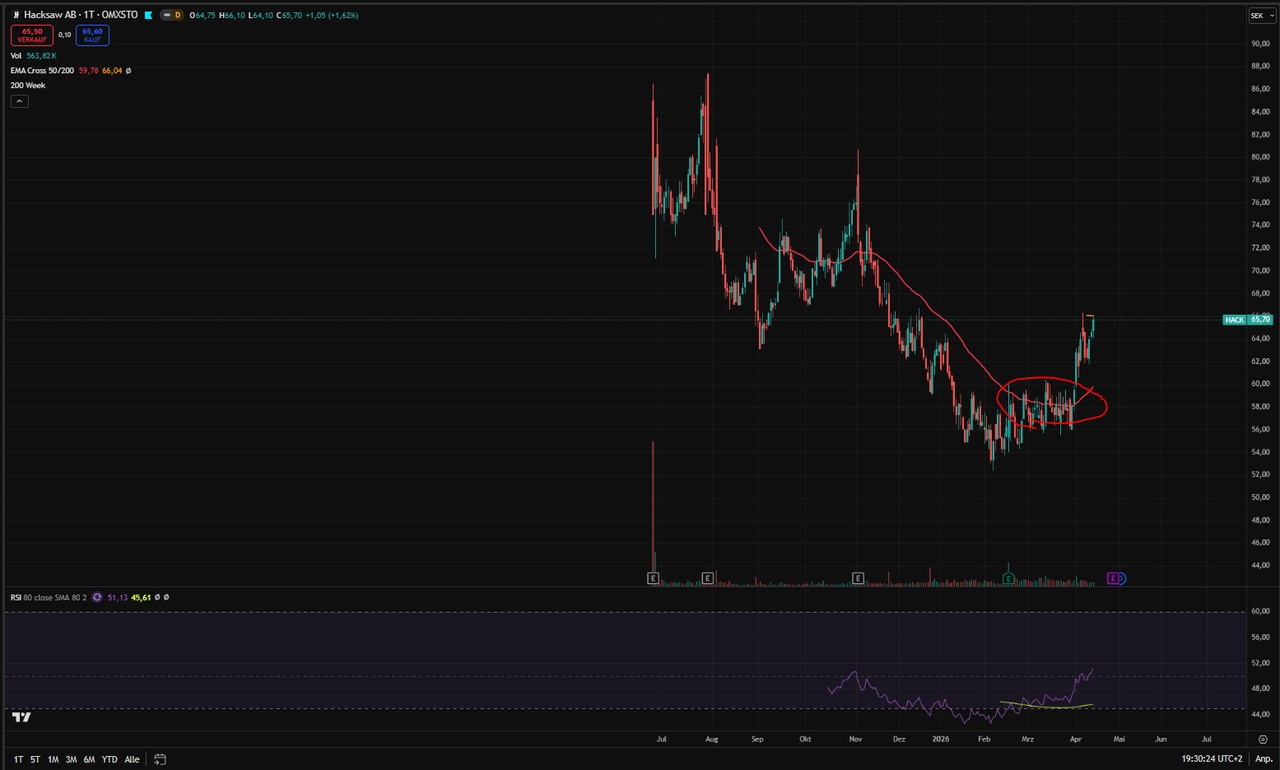1280x770 pixels.
Task: Open the go-to-date calendar icon
Action: pos(160,759)
